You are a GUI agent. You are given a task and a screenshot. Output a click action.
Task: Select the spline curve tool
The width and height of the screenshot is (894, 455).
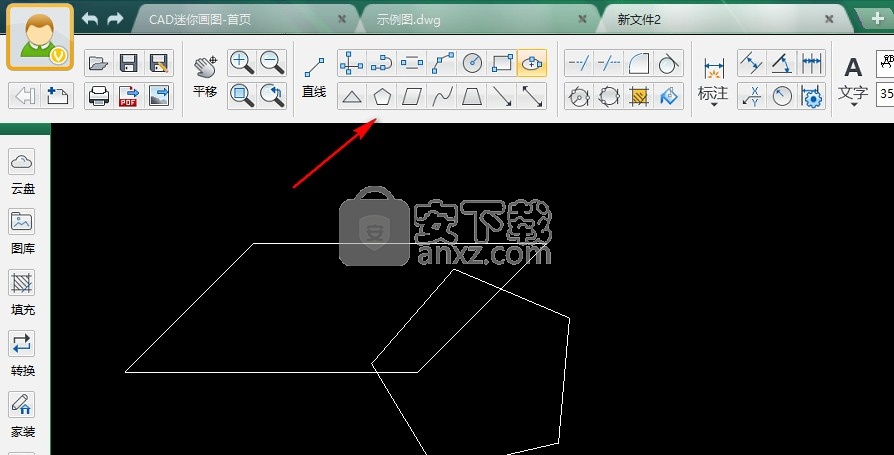click(x=442, y=96)
